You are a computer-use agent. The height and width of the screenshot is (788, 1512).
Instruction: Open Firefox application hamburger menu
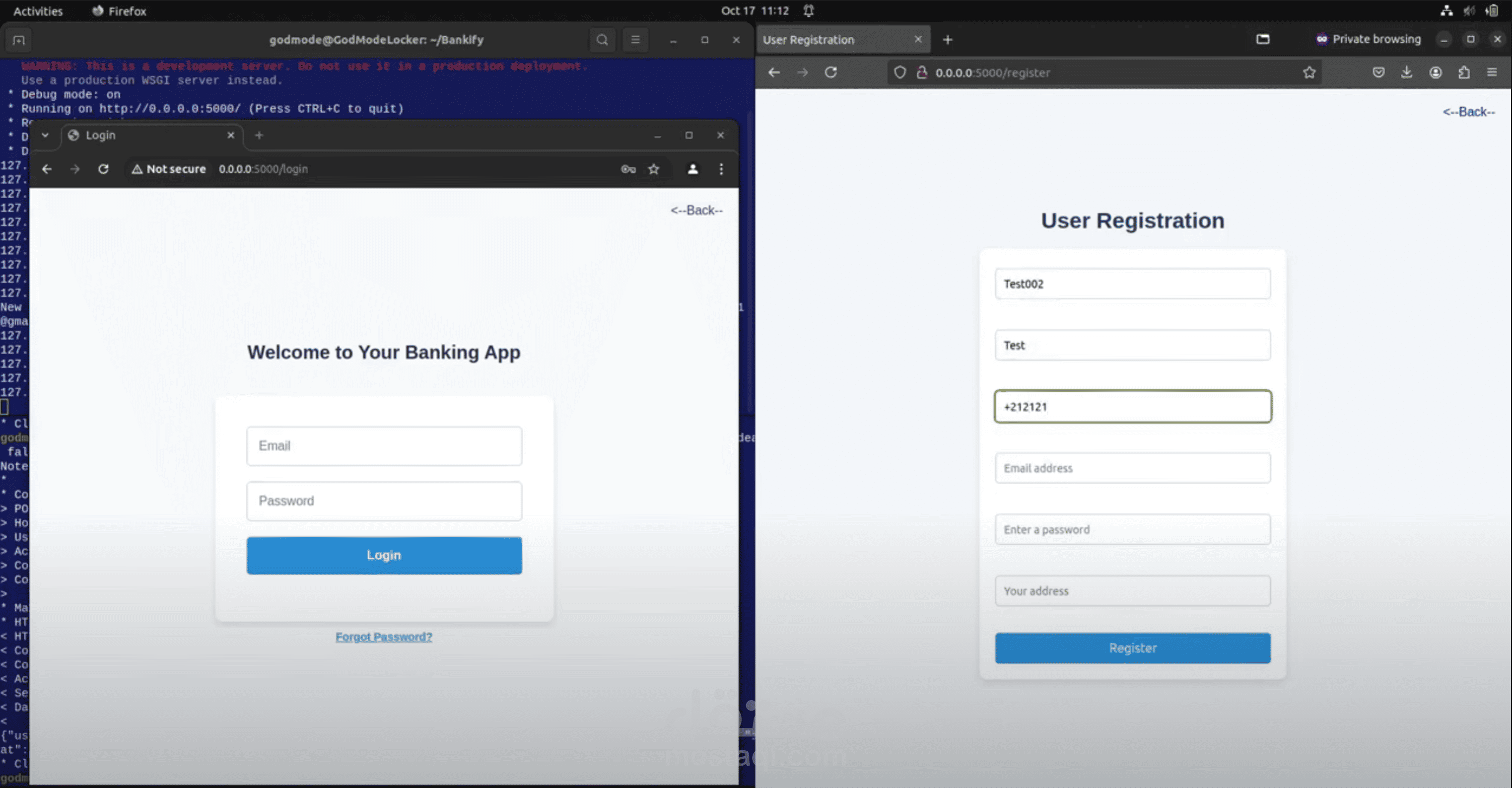(1492, 72)
